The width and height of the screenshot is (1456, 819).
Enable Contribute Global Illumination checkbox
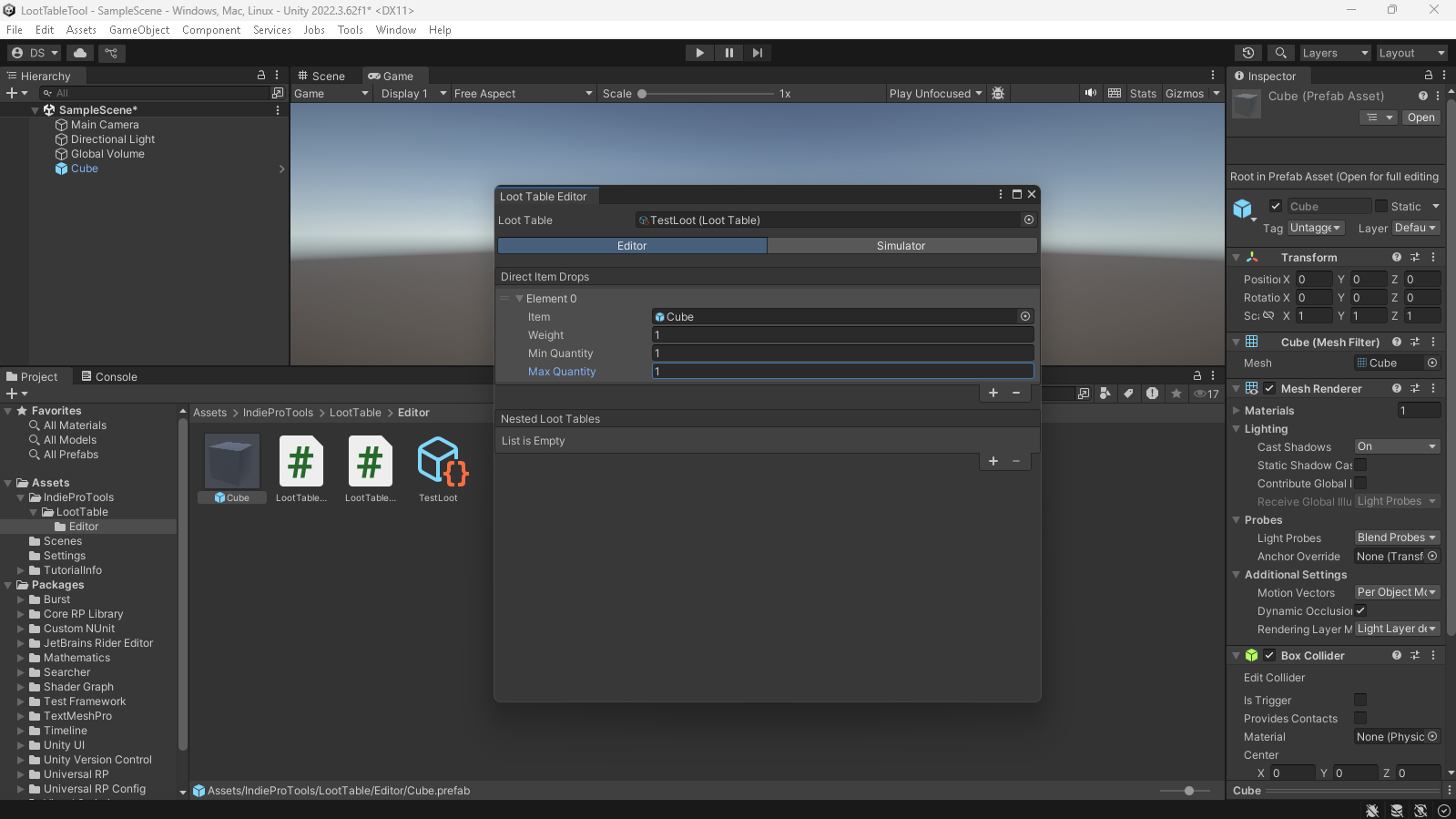(x=1360, y=483)
